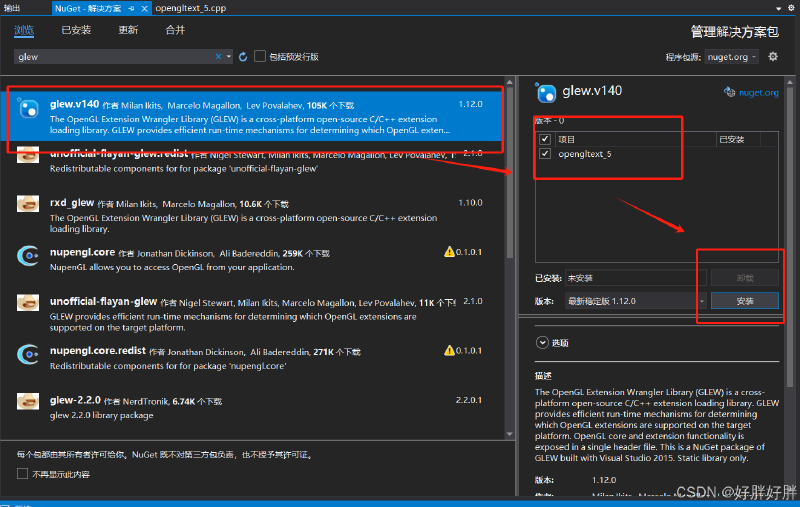Open the version dropdown showing 1.12.0
The height and width of the screenshot is (507, 800).
(702, 301)
